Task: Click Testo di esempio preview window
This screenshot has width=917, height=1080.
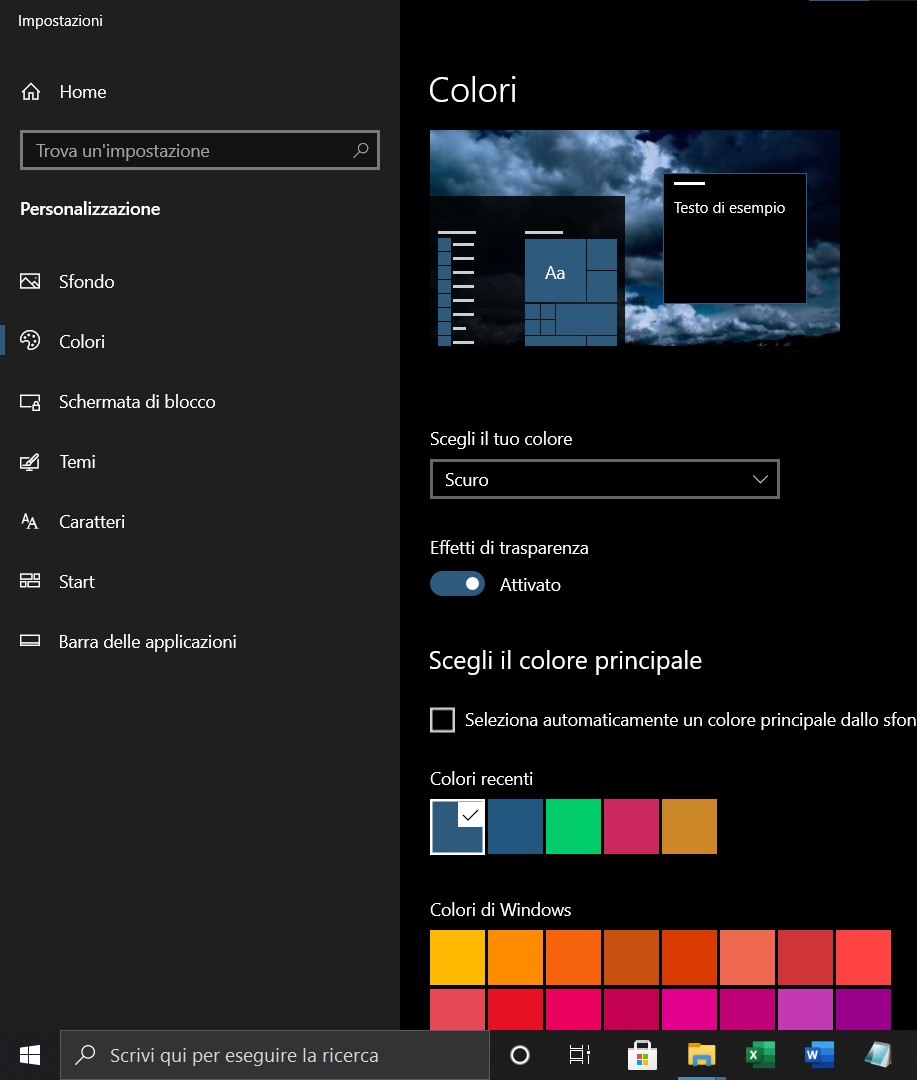Action: point(734,238)
